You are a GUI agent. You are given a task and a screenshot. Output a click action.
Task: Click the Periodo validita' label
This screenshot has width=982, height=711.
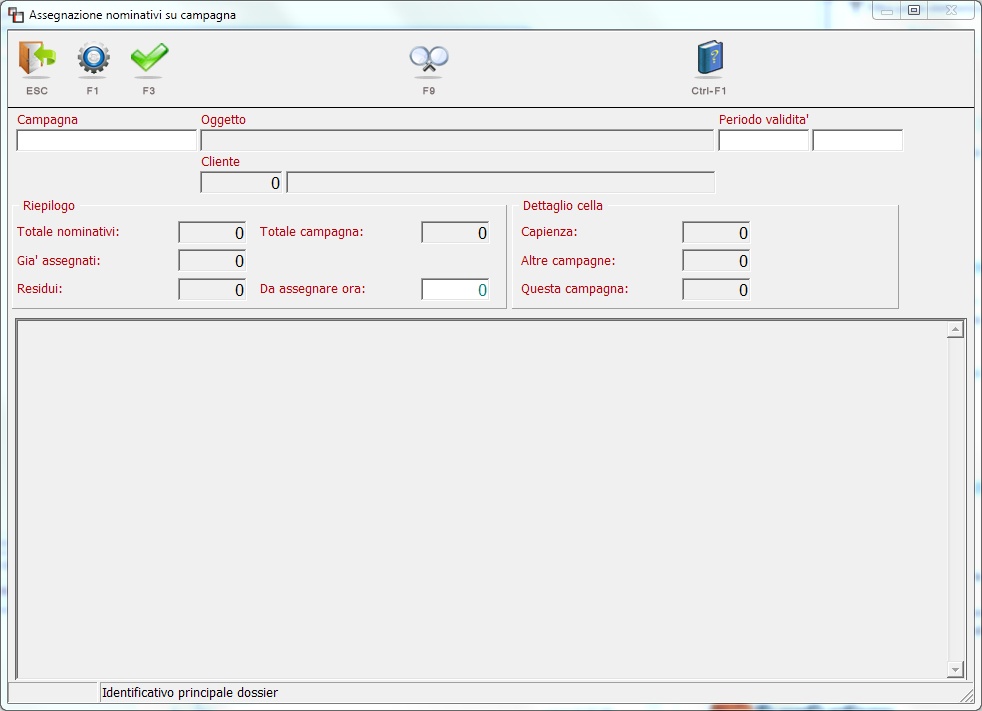pyautogui.click(x=764, y=120)
